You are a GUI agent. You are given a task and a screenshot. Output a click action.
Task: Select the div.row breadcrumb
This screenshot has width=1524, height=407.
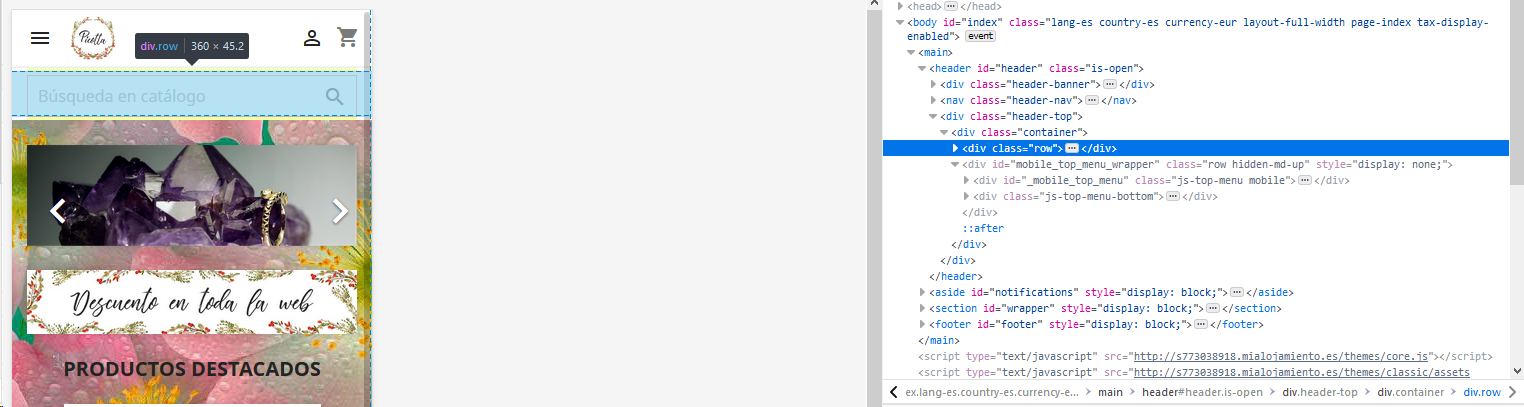tap(1482, 393)
